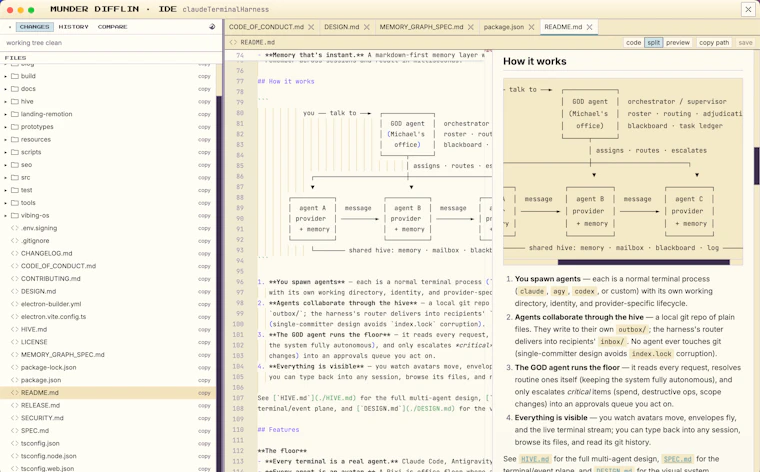Switch editor to code-only view
Screen dimensions: 760x472
[633, 43]
